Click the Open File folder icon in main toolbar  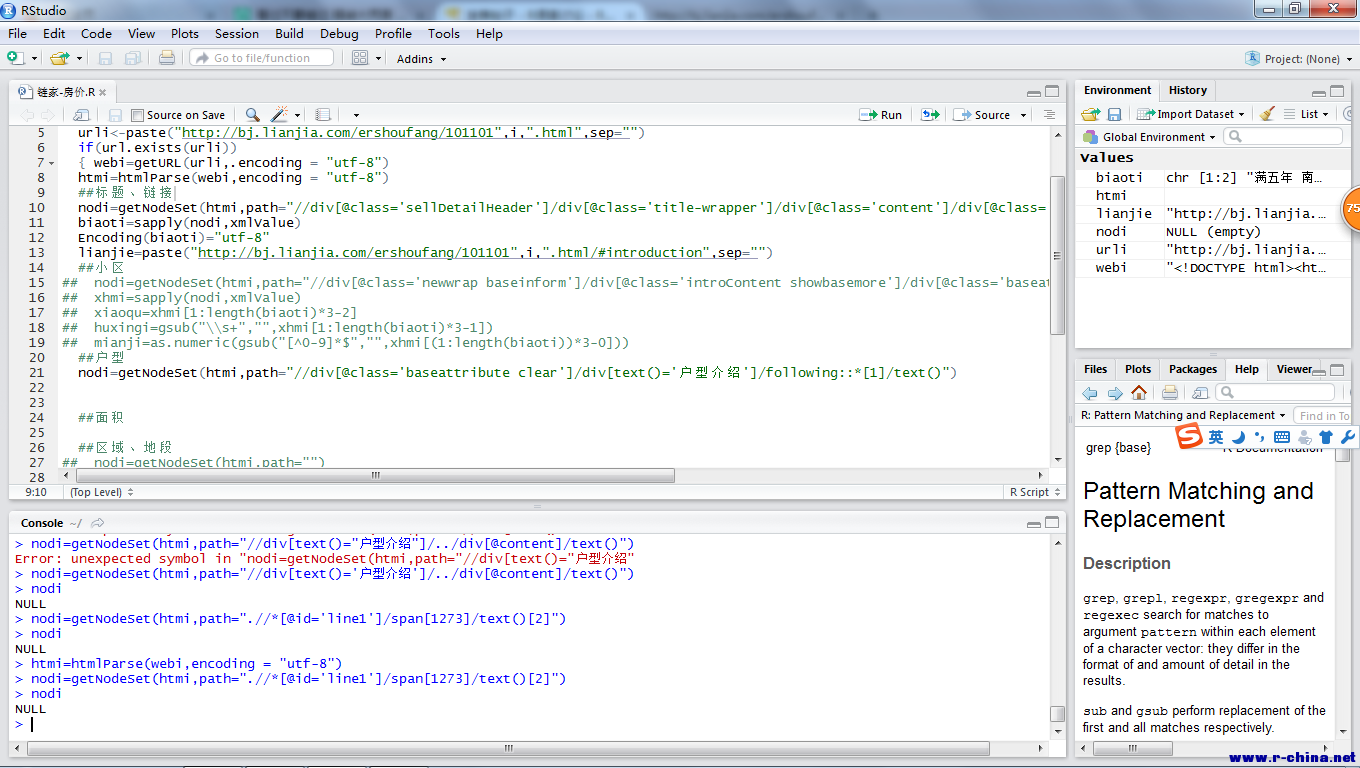(60, 58)
